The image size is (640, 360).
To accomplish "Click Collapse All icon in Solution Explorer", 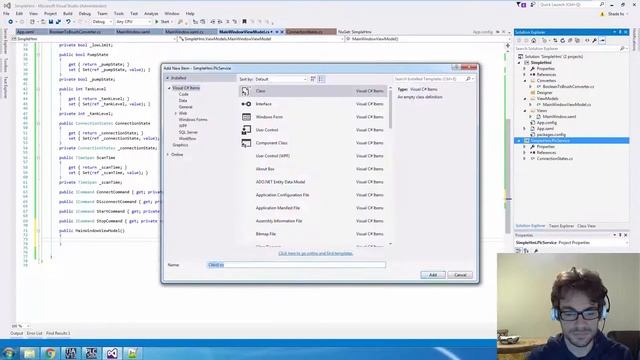I will 570,41.
